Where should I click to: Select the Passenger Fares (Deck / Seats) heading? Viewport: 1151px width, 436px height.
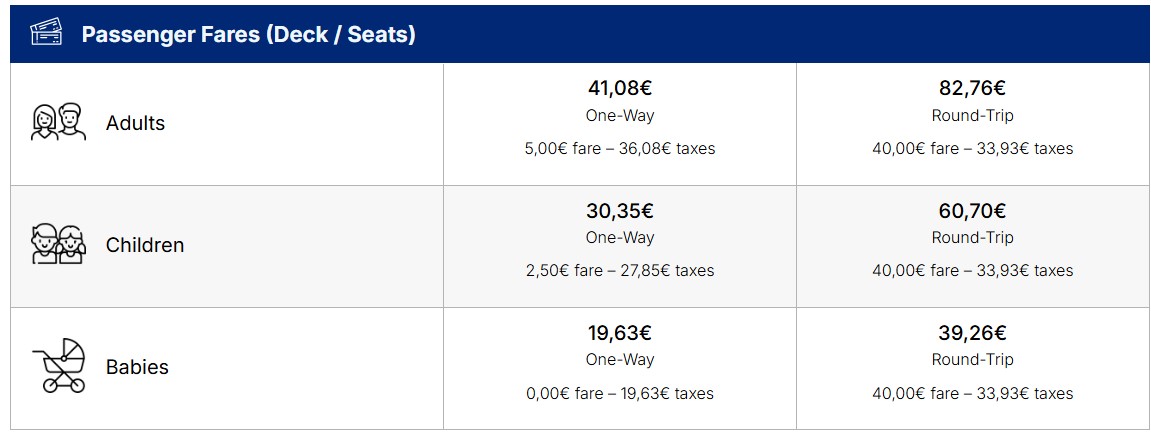[248, 34]
